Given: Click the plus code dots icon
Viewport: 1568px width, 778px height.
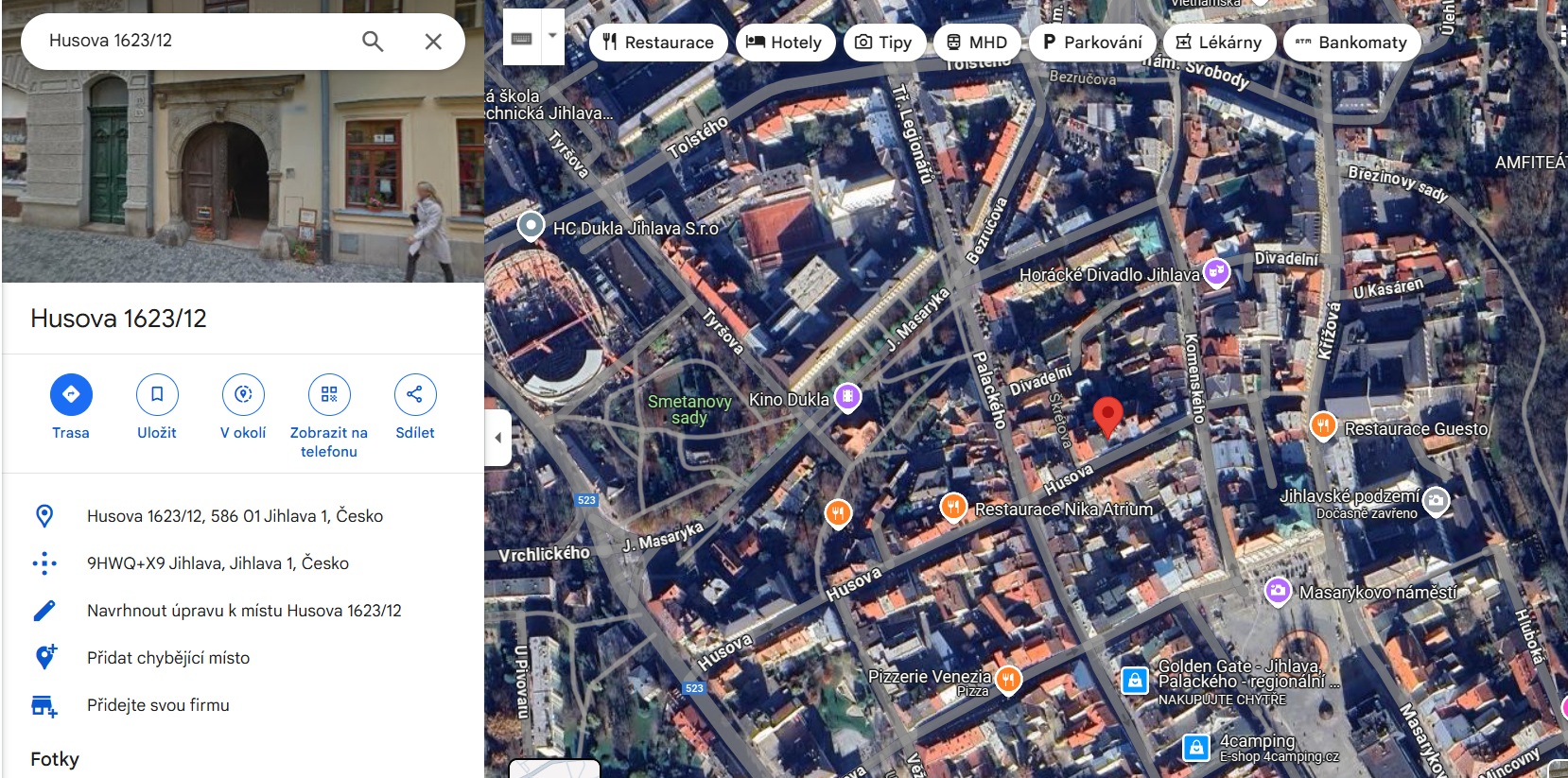Looking at the screenshot, I should click(44, 563).
